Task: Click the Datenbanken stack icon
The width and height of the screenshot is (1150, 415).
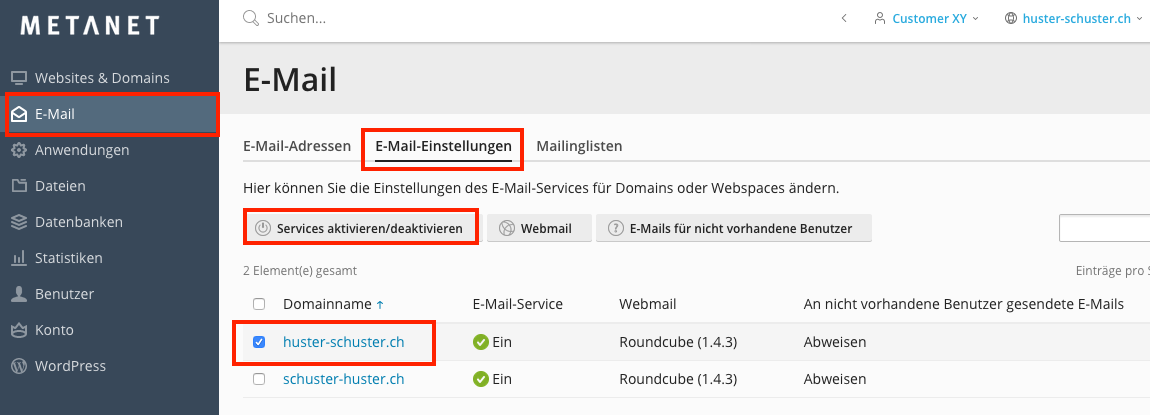Action: coord(18,222)
